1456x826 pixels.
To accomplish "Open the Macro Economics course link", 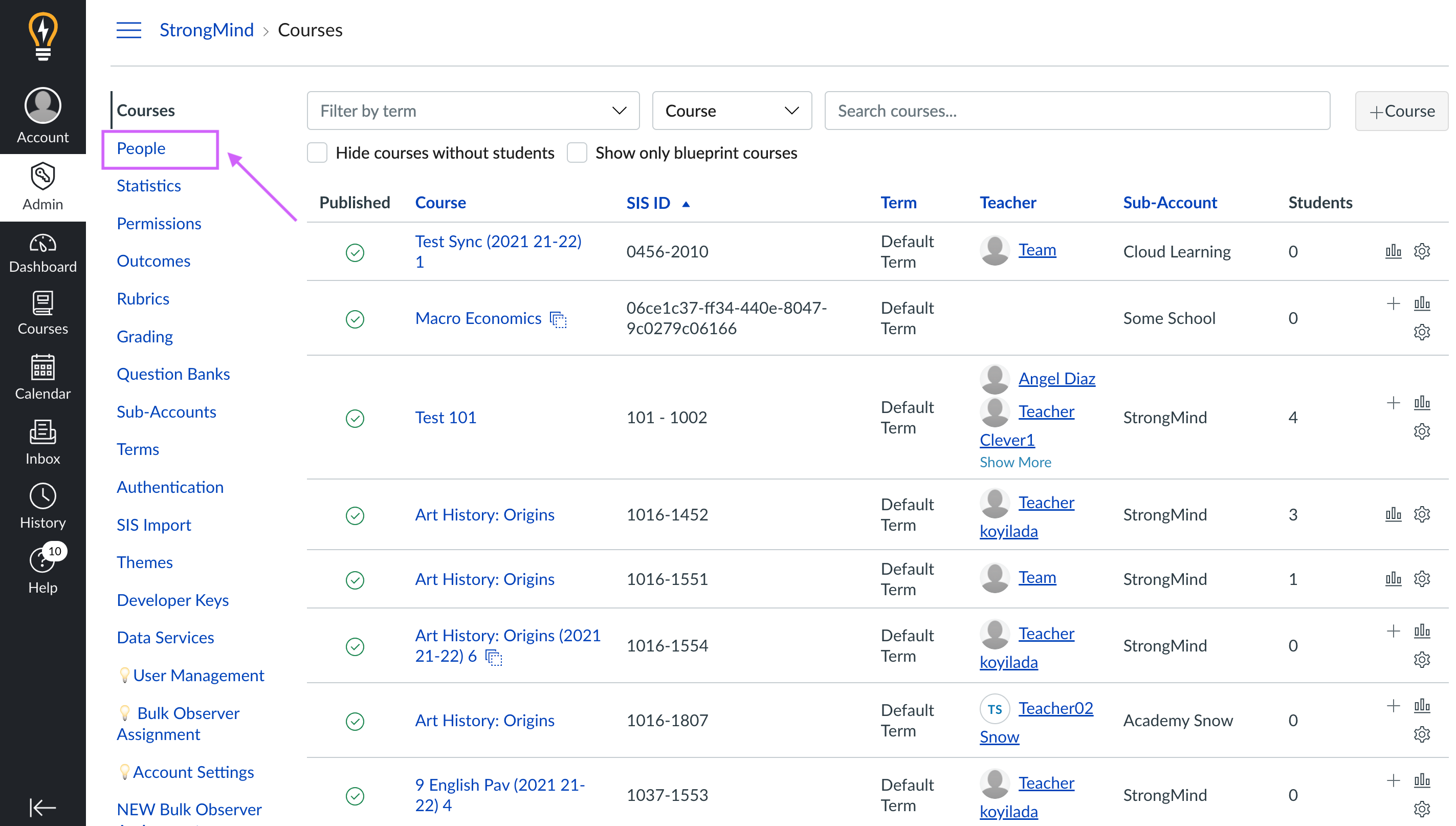I will coord(478,319).
